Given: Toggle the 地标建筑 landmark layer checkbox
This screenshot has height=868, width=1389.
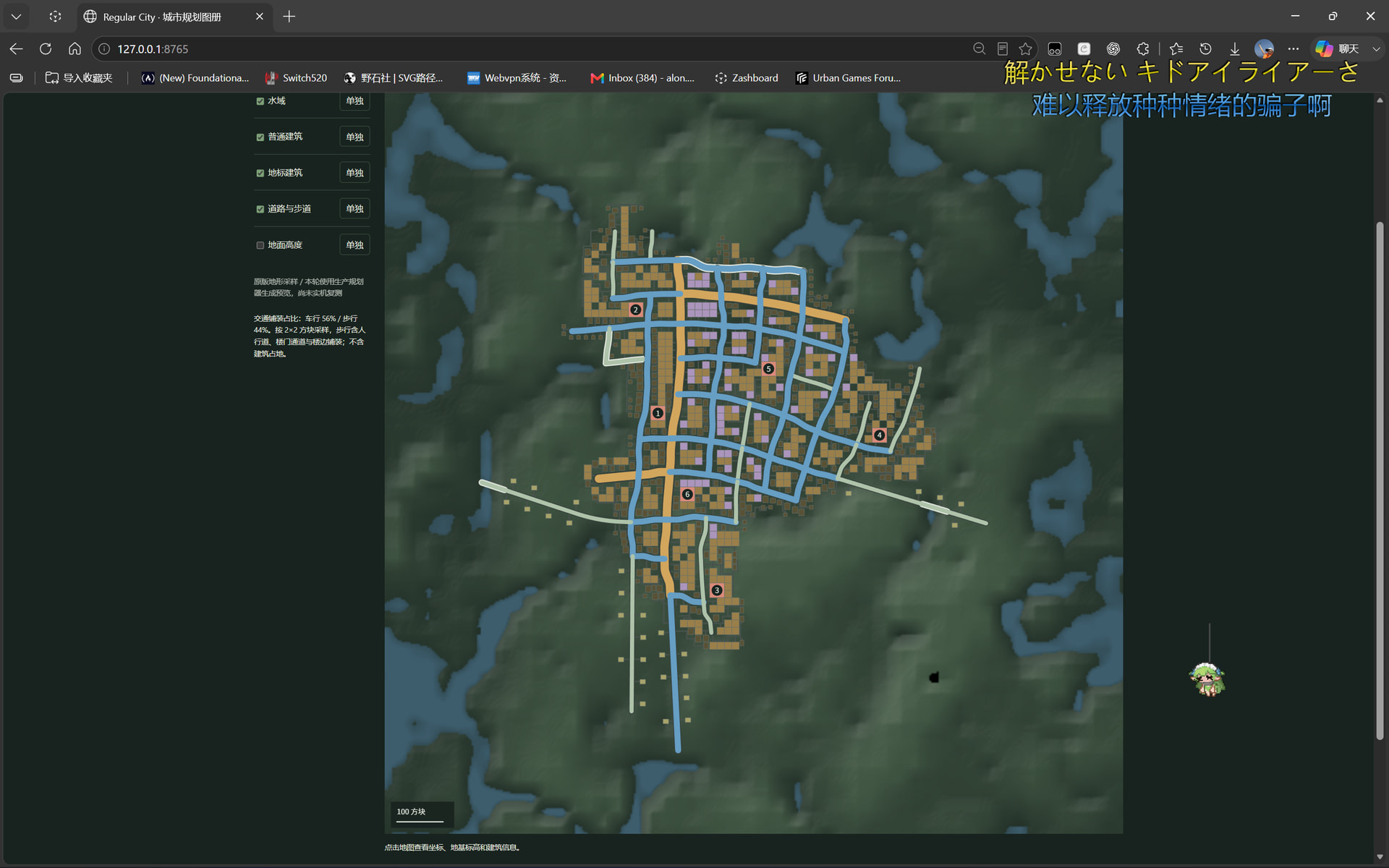Looking at the screenshot, I should point(260,173).
